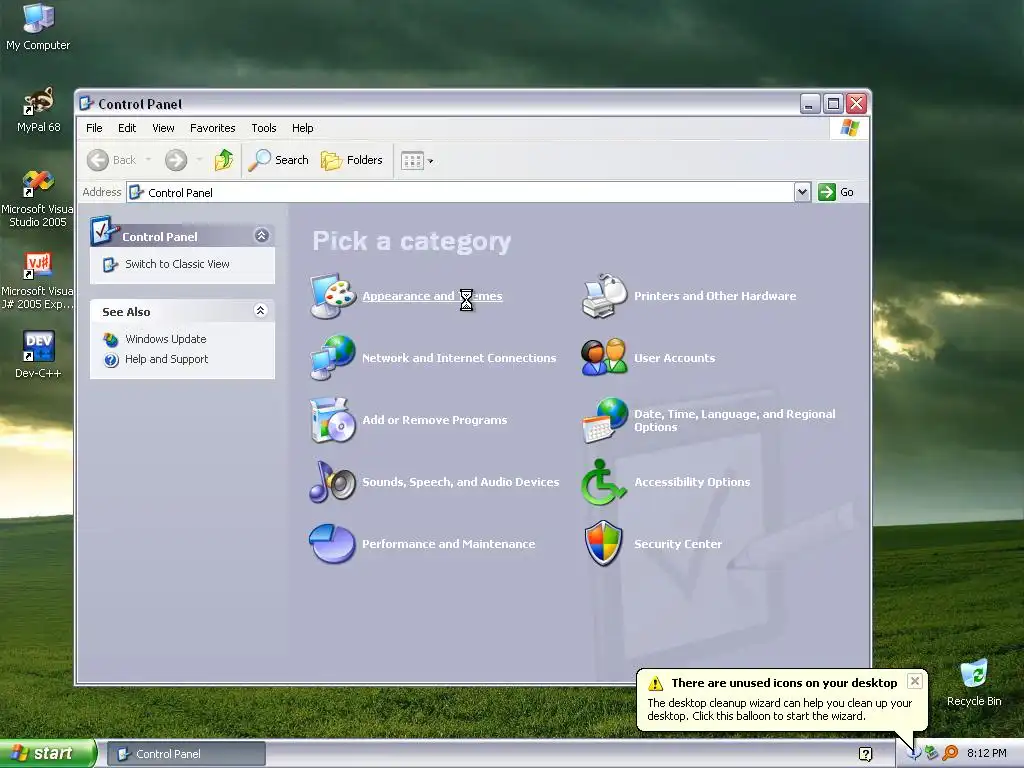Click the Start button
Screen dimensions: 1024x768
[48, 753]
